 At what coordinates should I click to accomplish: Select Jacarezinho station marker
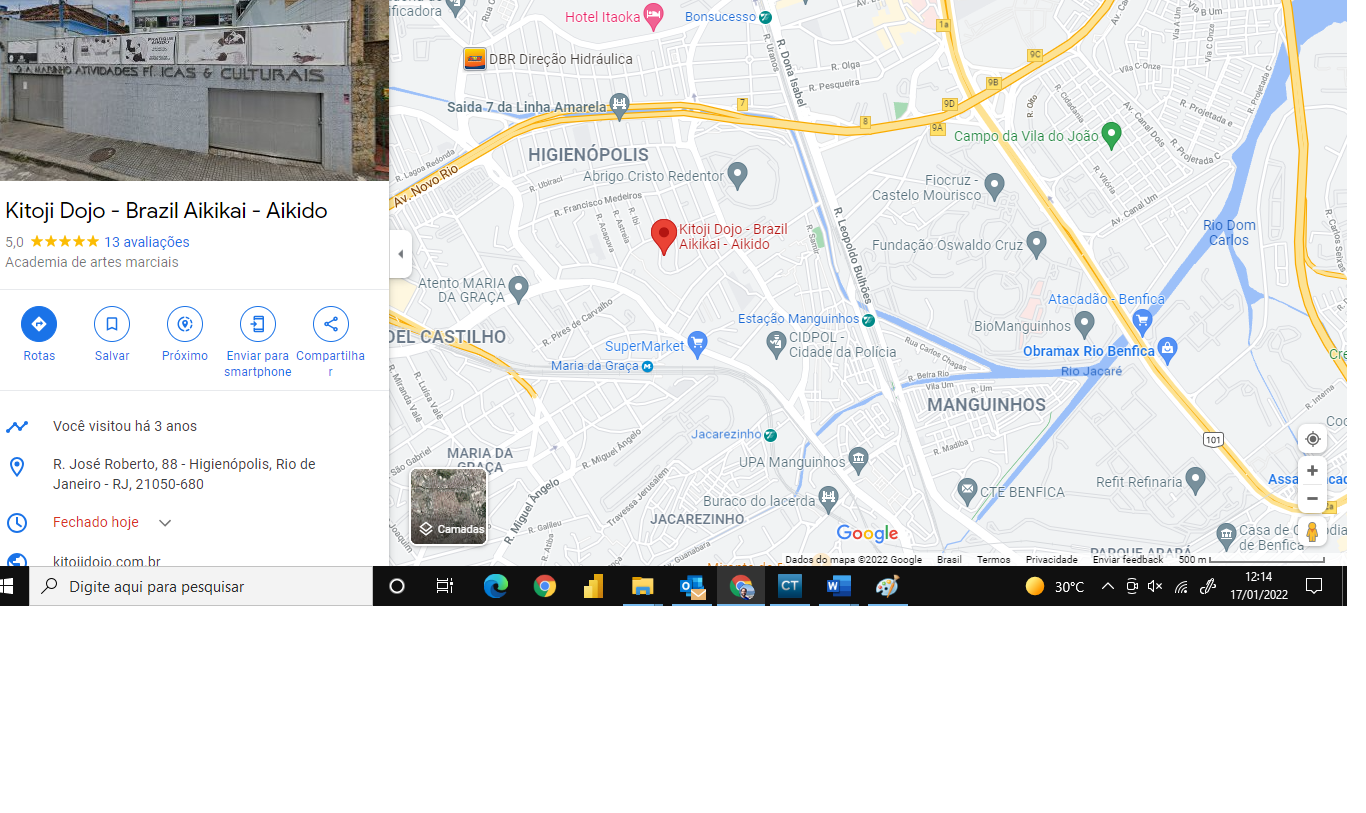point(770,435)
